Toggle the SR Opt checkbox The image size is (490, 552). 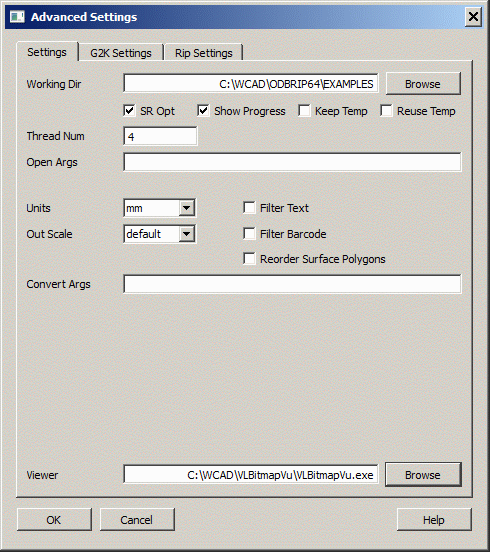pos(129,111)
